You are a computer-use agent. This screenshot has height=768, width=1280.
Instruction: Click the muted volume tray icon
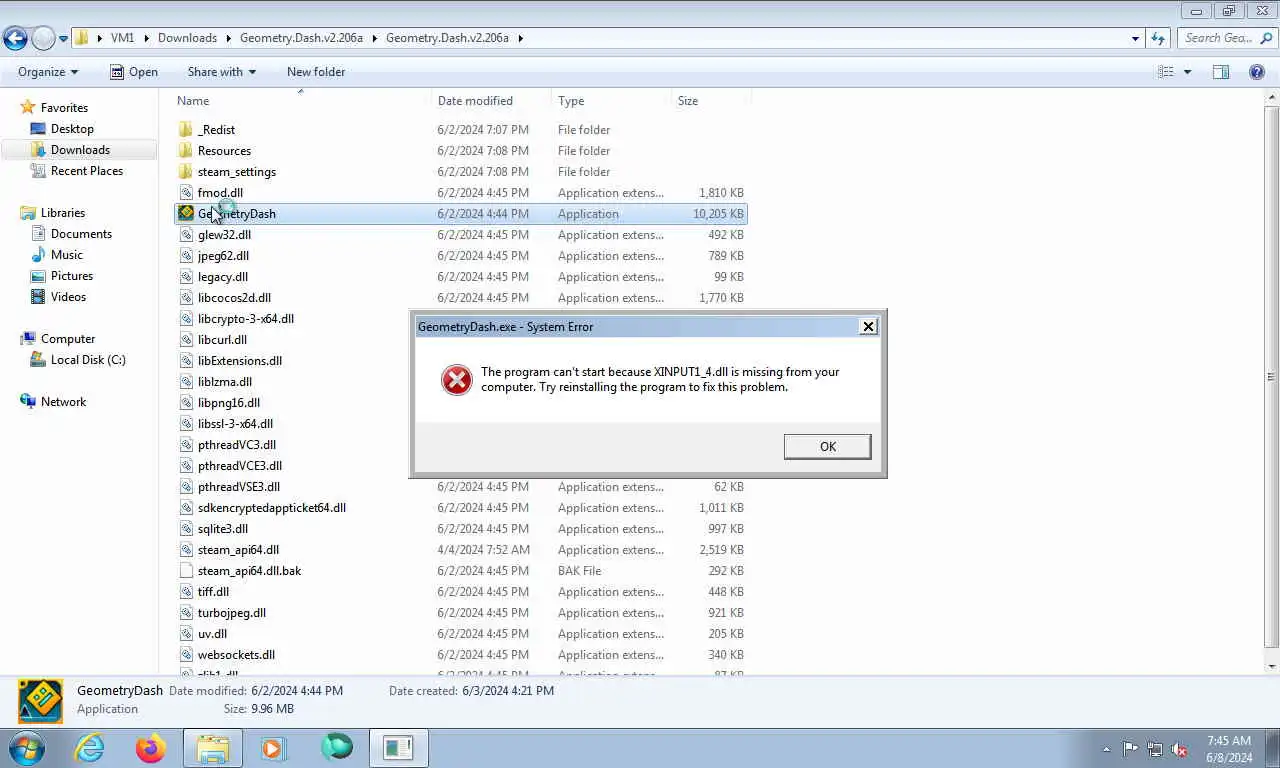[x=1180, y=748]
